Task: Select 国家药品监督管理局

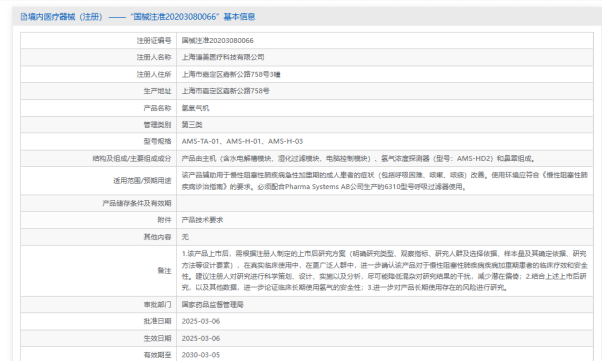Action: (x=213, y=305)
